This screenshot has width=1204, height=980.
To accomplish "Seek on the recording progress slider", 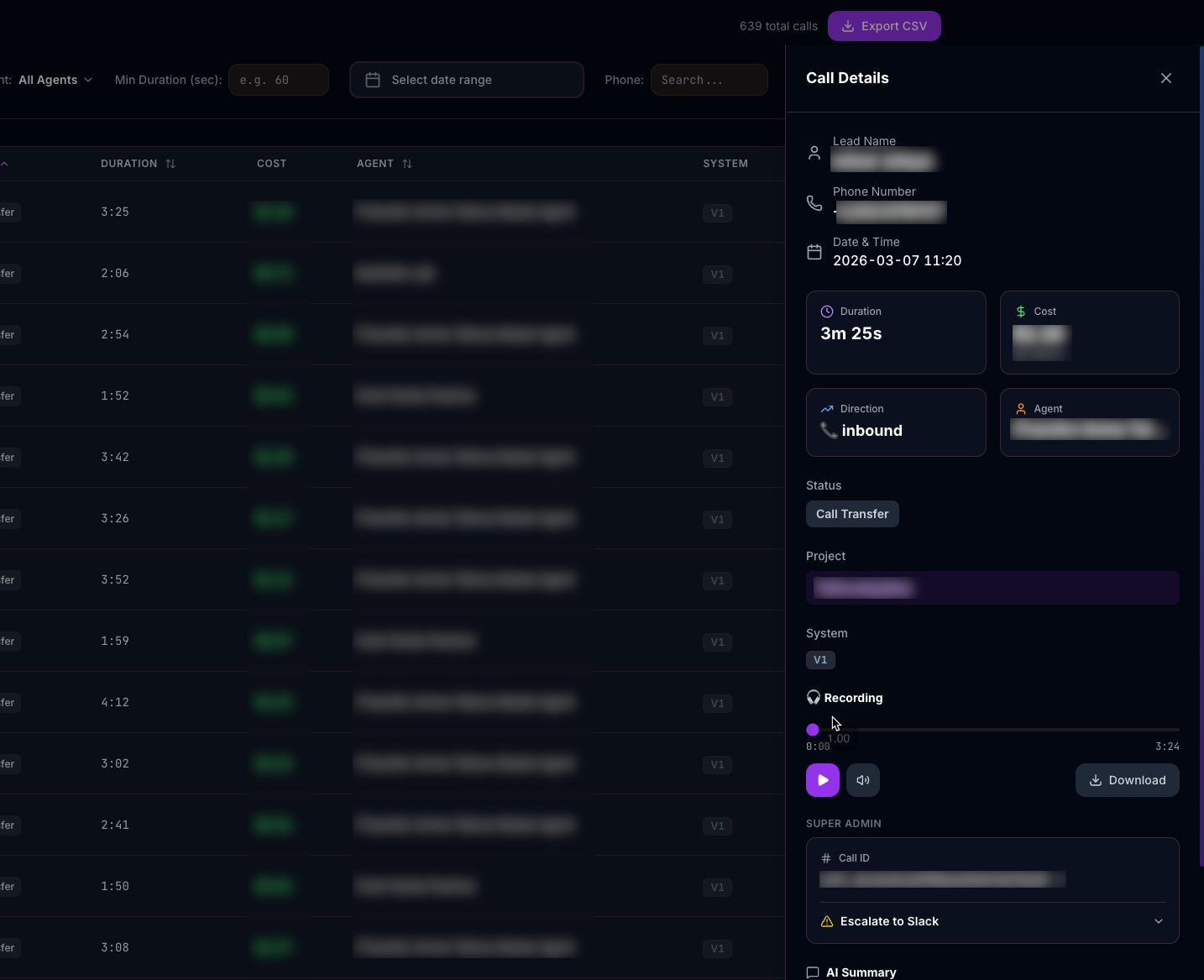I will [x=992, y=730].
